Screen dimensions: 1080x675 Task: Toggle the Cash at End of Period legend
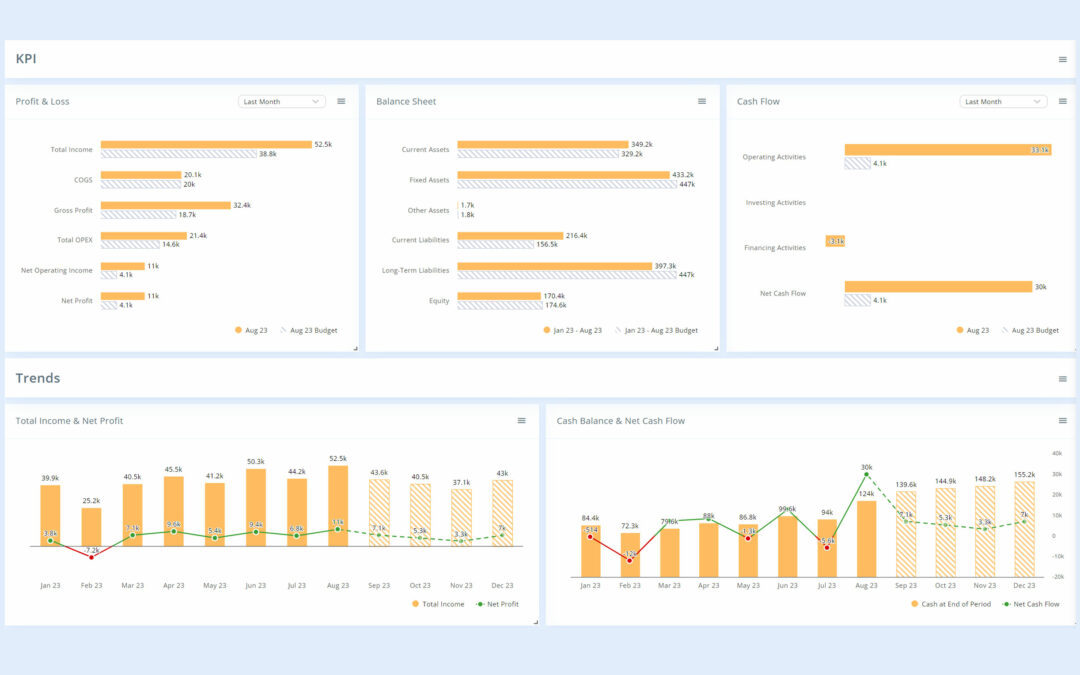951,604
